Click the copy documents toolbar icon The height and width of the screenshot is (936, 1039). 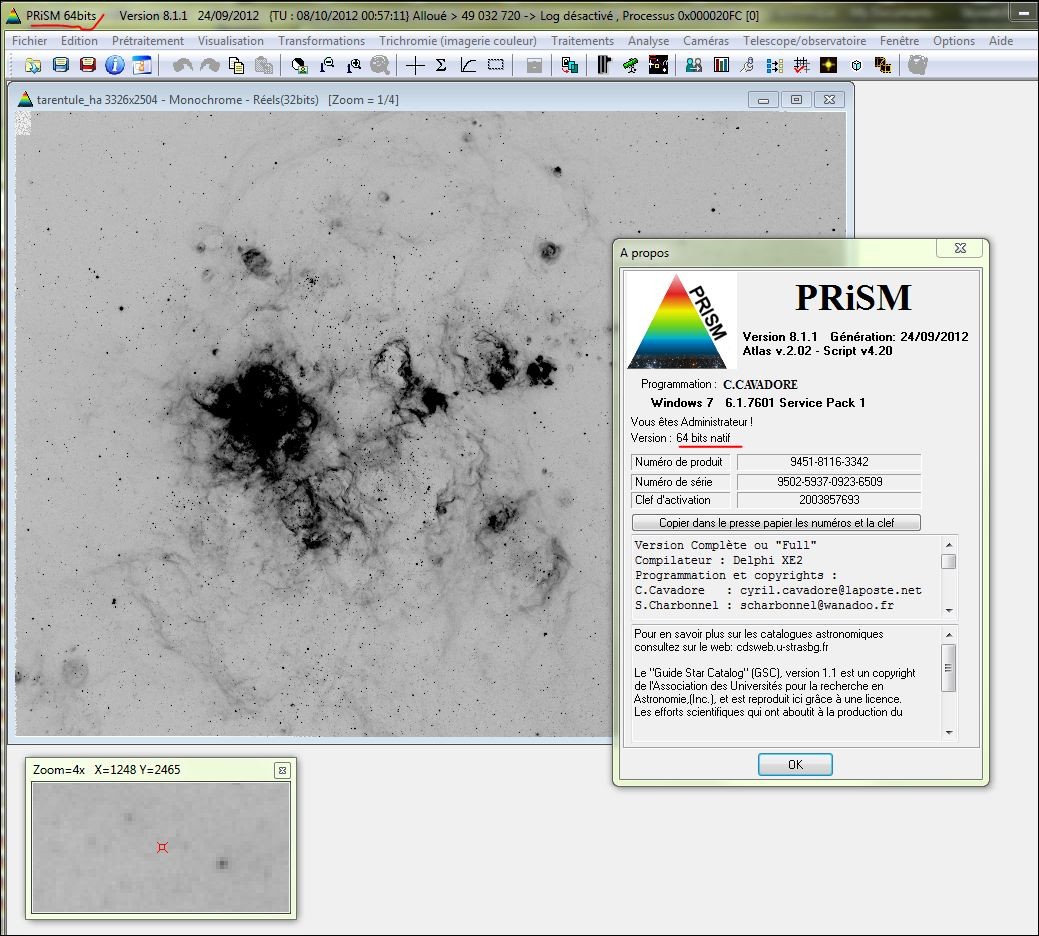236,65
